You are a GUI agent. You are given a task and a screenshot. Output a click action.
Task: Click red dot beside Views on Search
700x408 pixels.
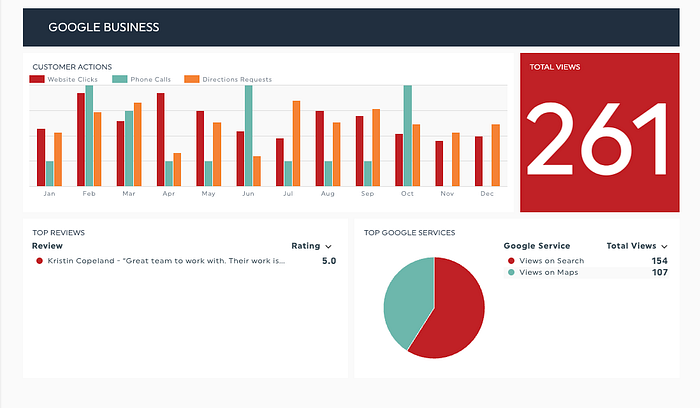(511, 261)
